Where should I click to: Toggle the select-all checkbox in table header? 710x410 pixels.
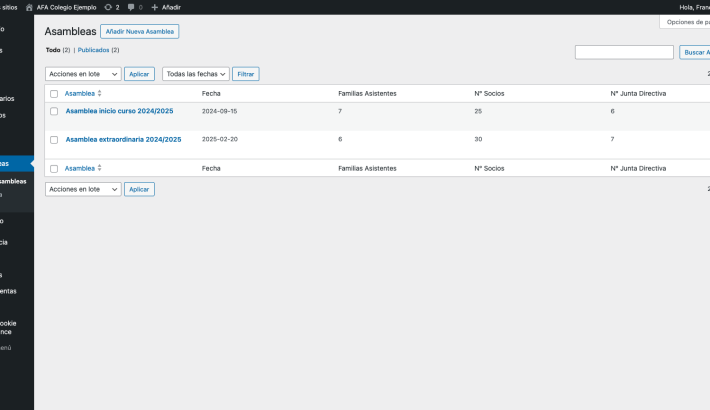(54, 93)
